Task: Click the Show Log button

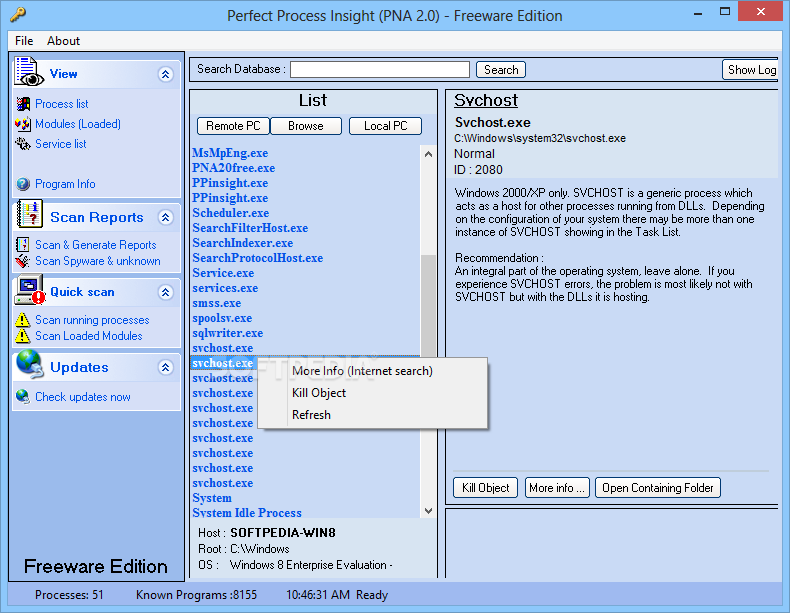Action: coord(751,70)
